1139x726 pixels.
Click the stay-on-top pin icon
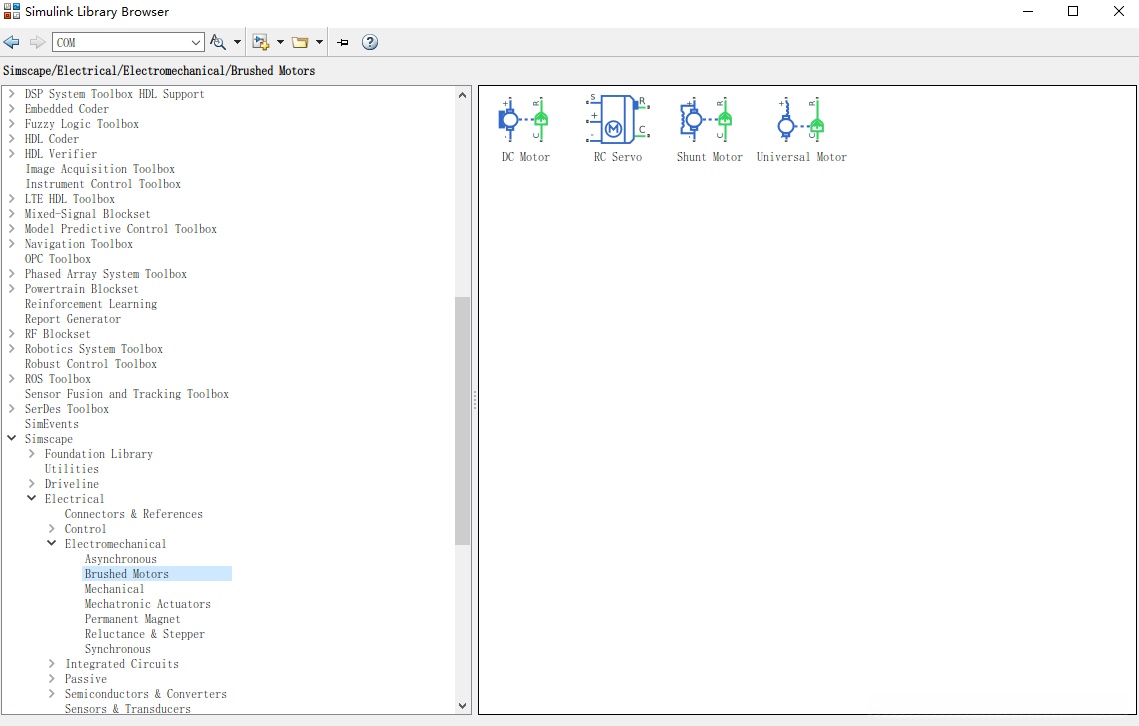[343, 42]
